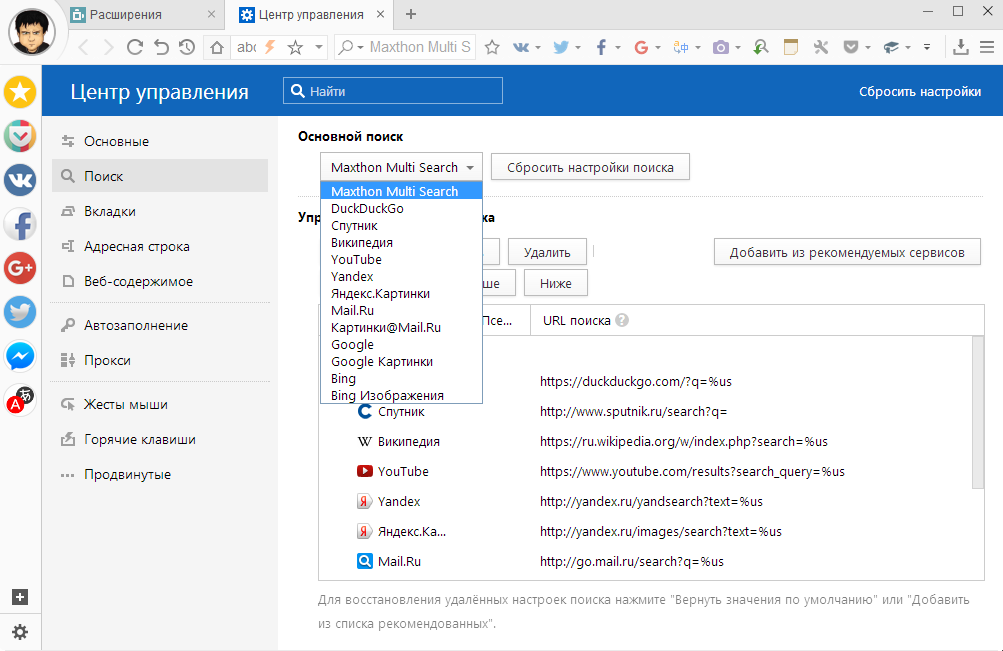Go to home page icon
This screenshot has height=651, width=1003.
pyautogui.click(x=217, y=47)
